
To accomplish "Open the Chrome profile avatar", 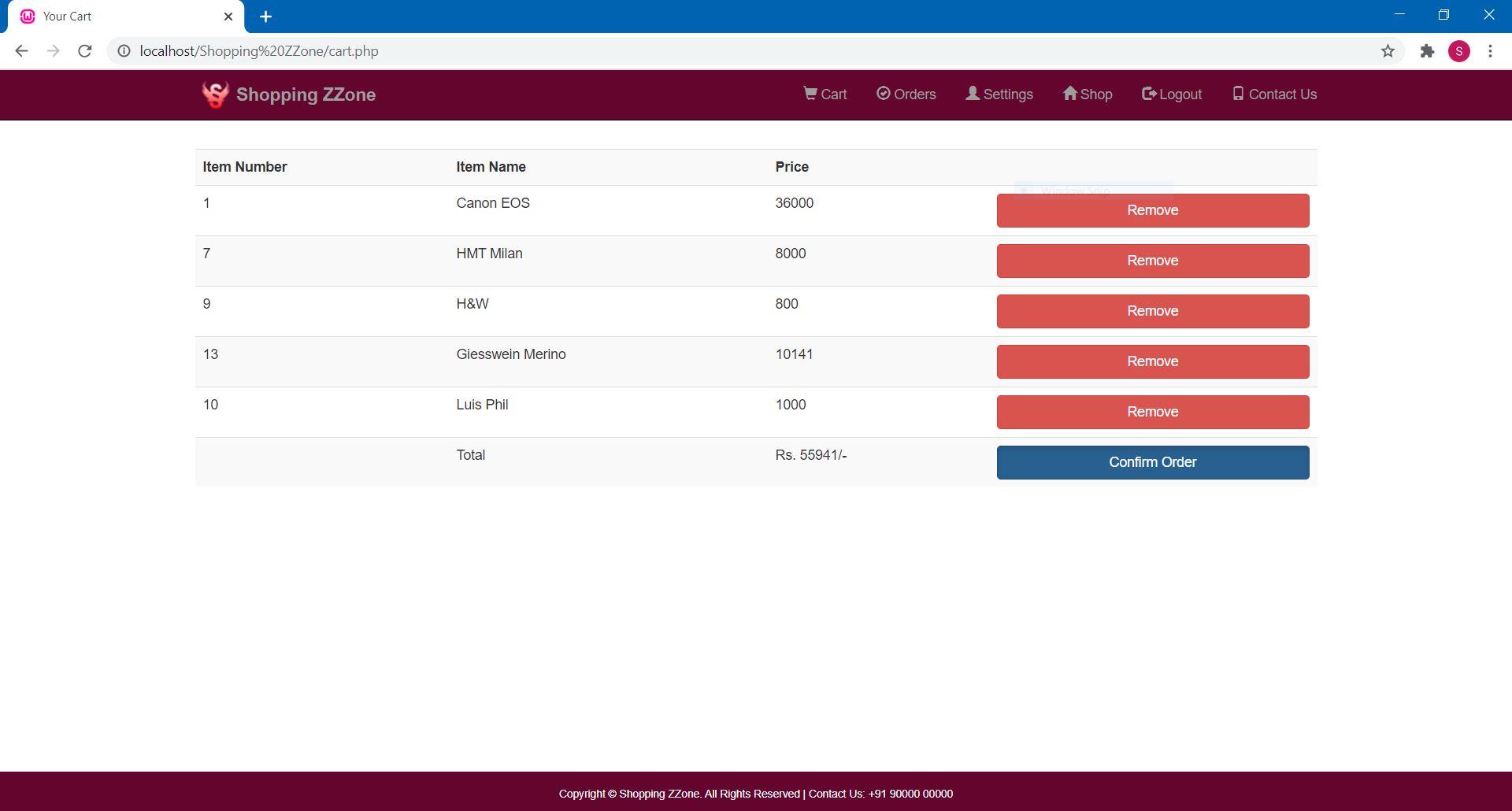I will click(1460, 50).
